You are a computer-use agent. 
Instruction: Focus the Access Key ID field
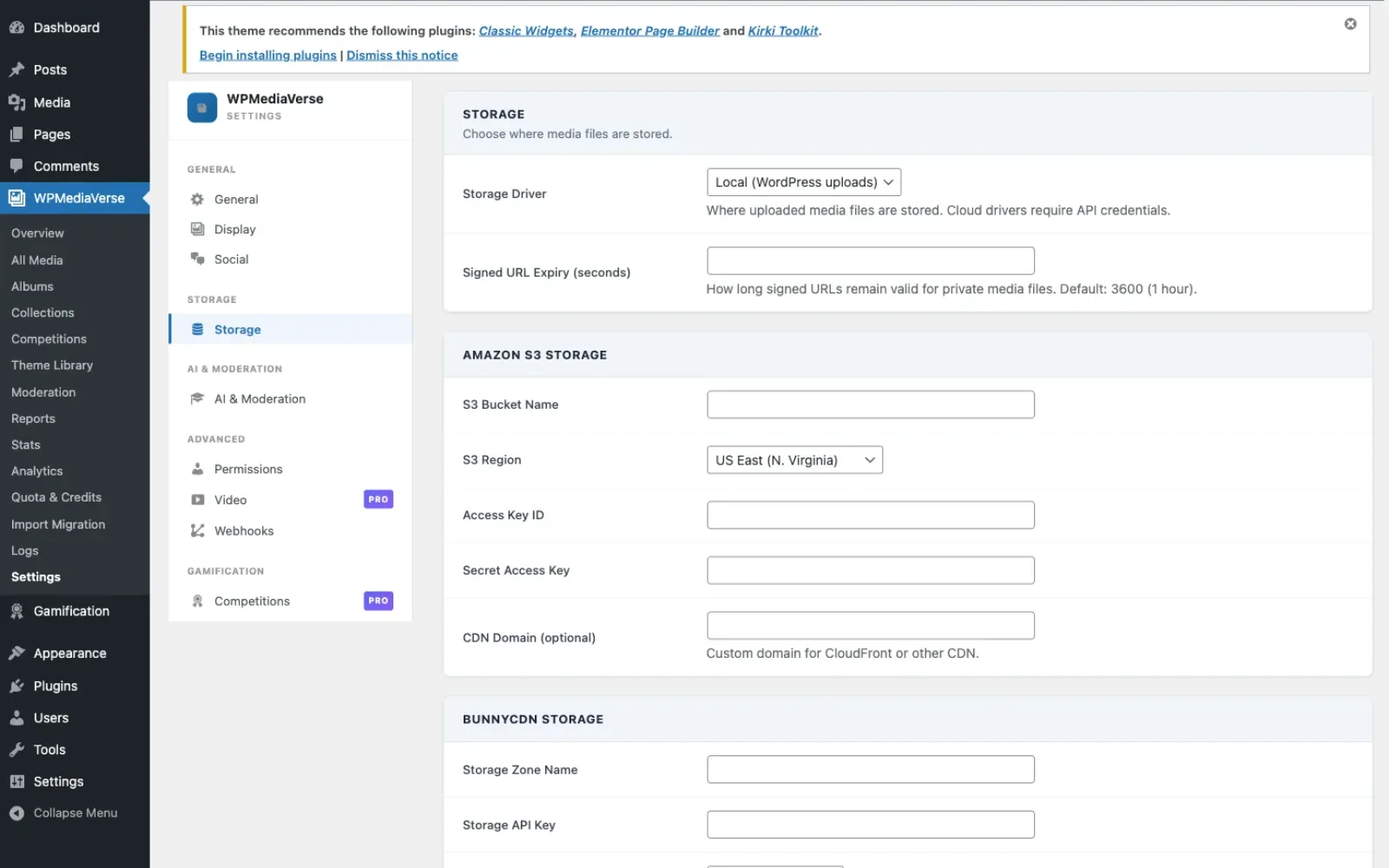click(871, 515)
